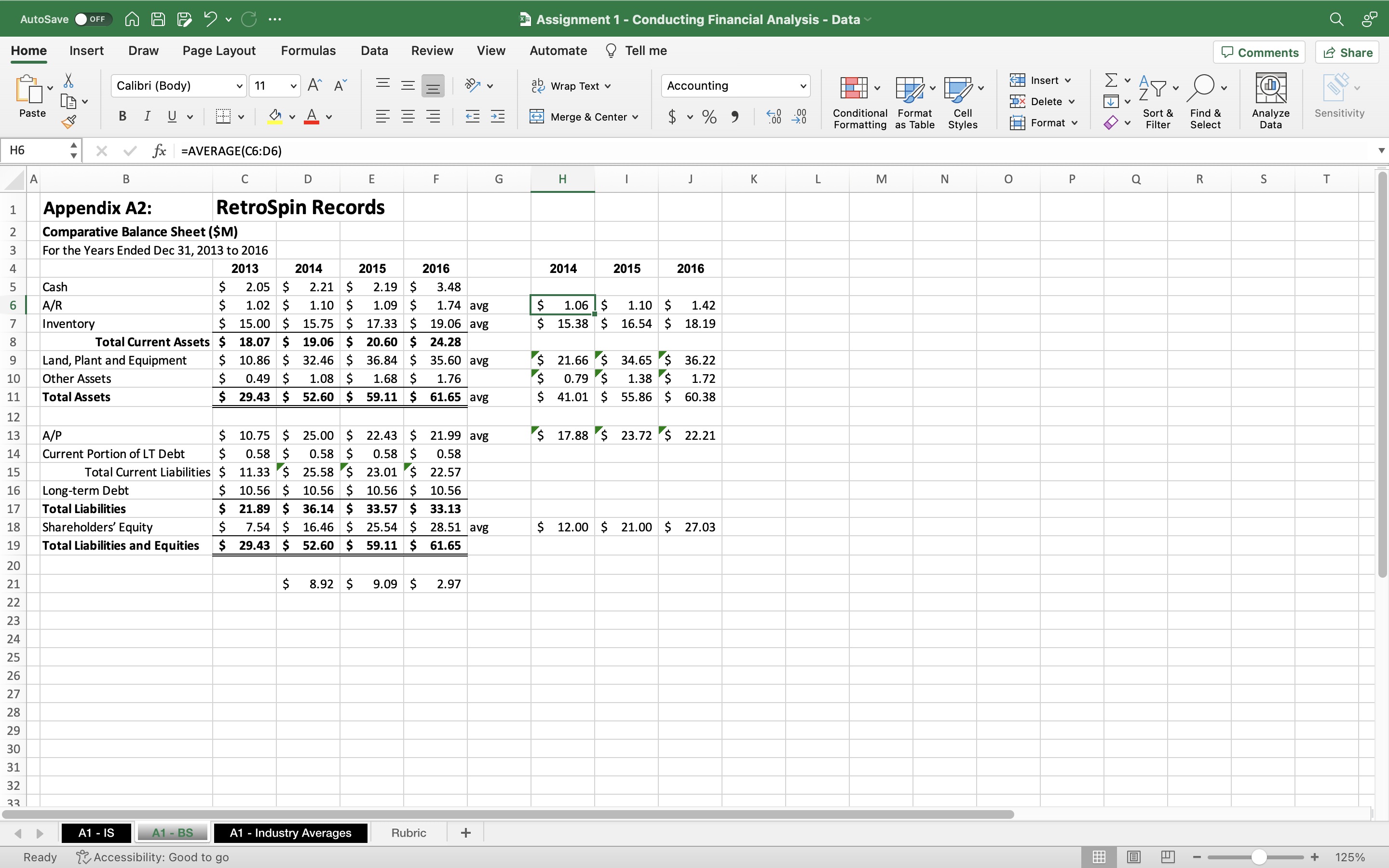Click the Share button
The width and height of the screenshot is (1389, 868).
click(x=1347, y=52)
